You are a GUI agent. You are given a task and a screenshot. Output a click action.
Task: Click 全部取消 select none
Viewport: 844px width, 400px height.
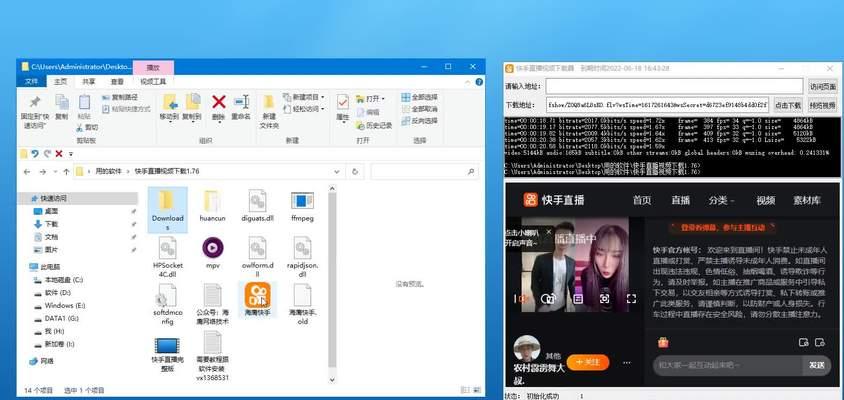point(419,109)
